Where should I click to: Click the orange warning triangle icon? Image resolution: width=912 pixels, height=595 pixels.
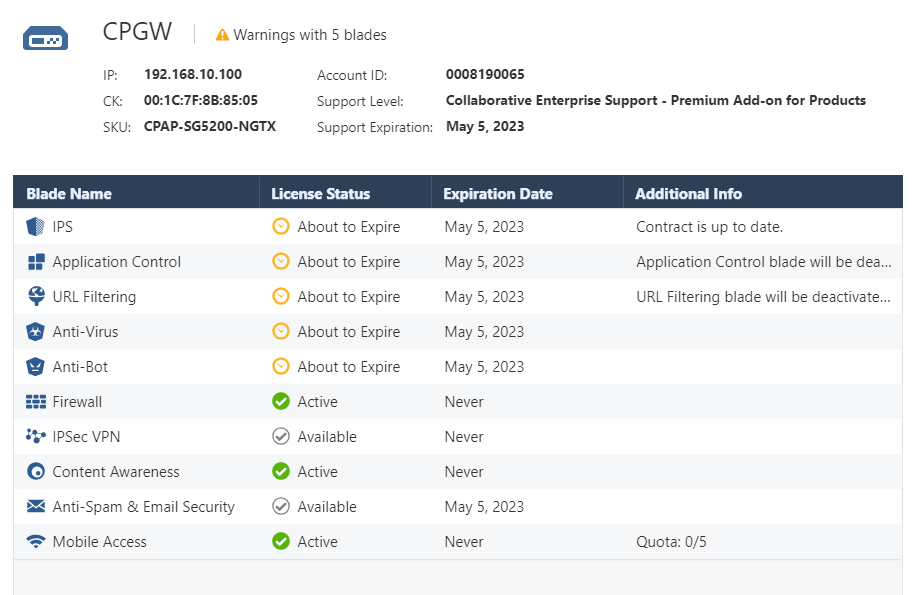click(222, 35)
